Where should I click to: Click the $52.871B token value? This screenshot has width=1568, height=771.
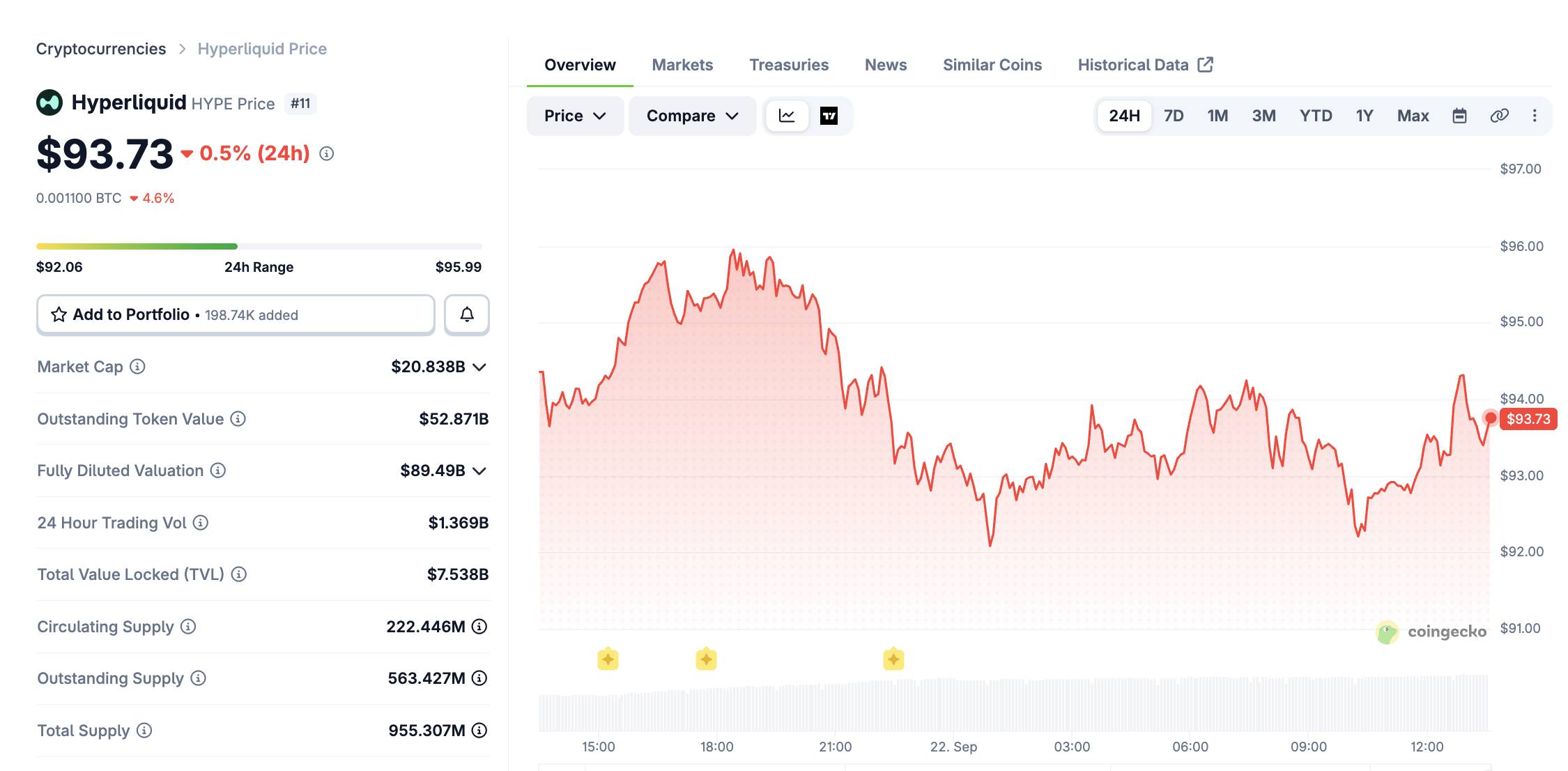point(454,419)
